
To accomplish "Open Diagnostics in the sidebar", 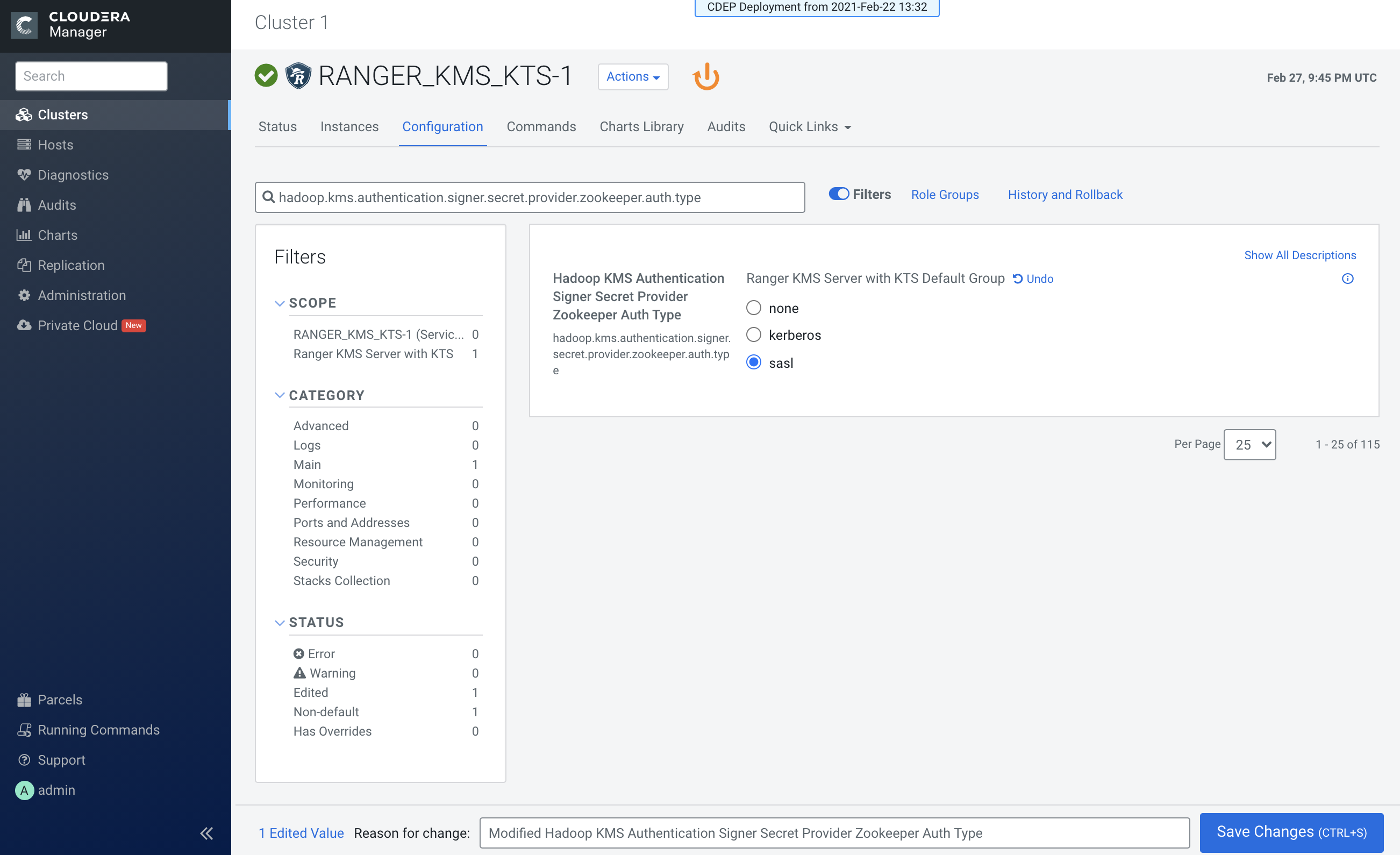I will tap(73, 175).
